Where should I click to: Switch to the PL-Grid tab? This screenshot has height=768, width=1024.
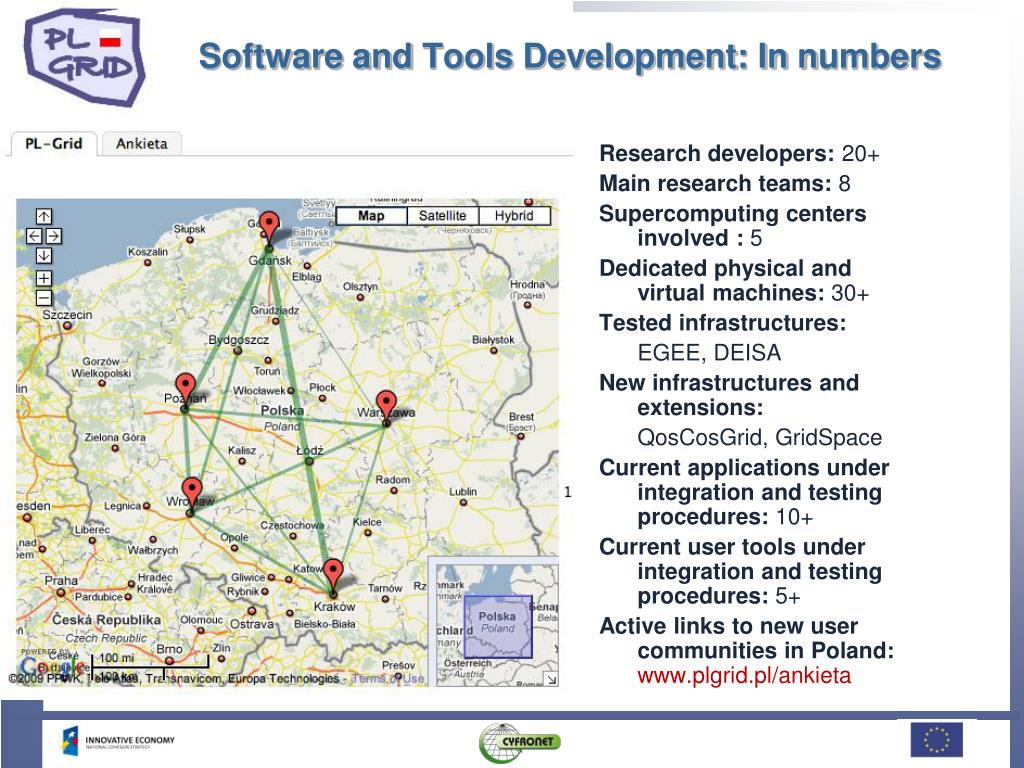54,144
